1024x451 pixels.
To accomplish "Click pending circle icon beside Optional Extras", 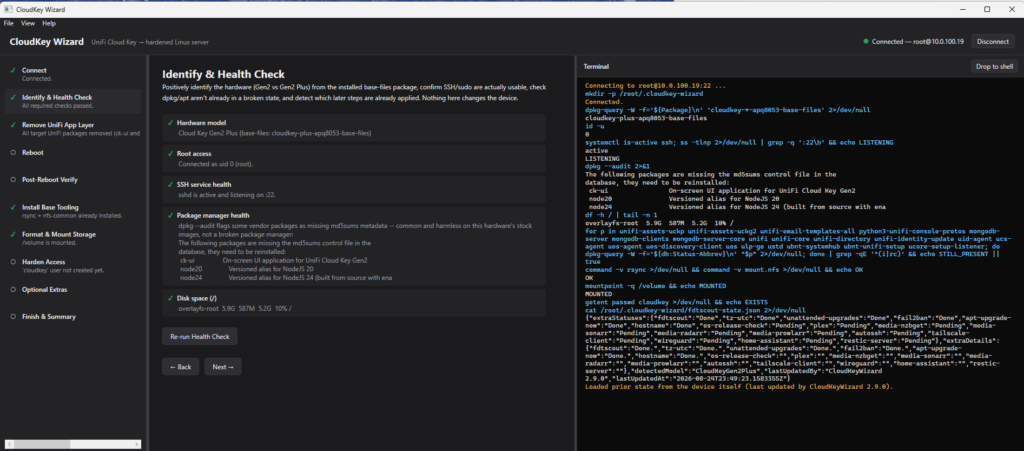I will coord(12,289).
